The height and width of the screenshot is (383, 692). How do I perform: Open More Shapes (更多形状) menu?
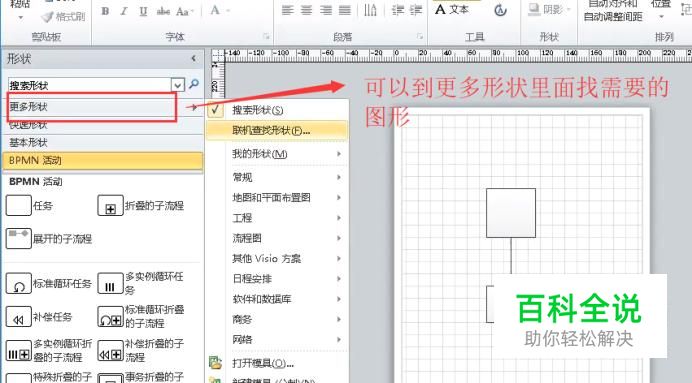coord(102,106)
